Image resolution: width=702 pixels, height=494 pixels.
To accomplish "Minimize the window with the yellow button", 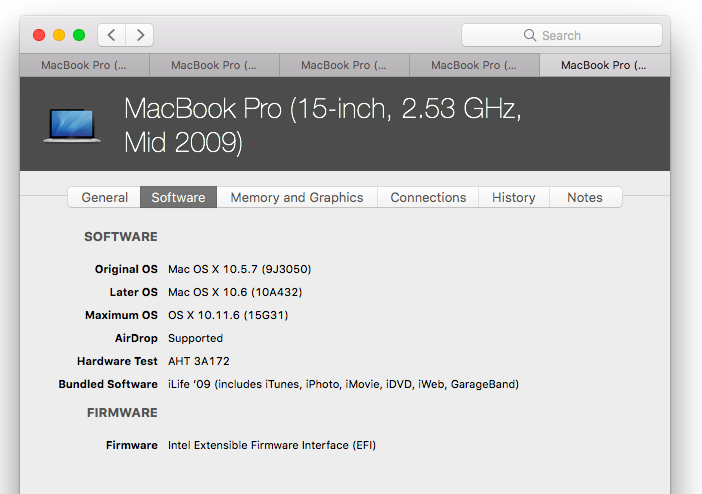I will pos(59,35).
